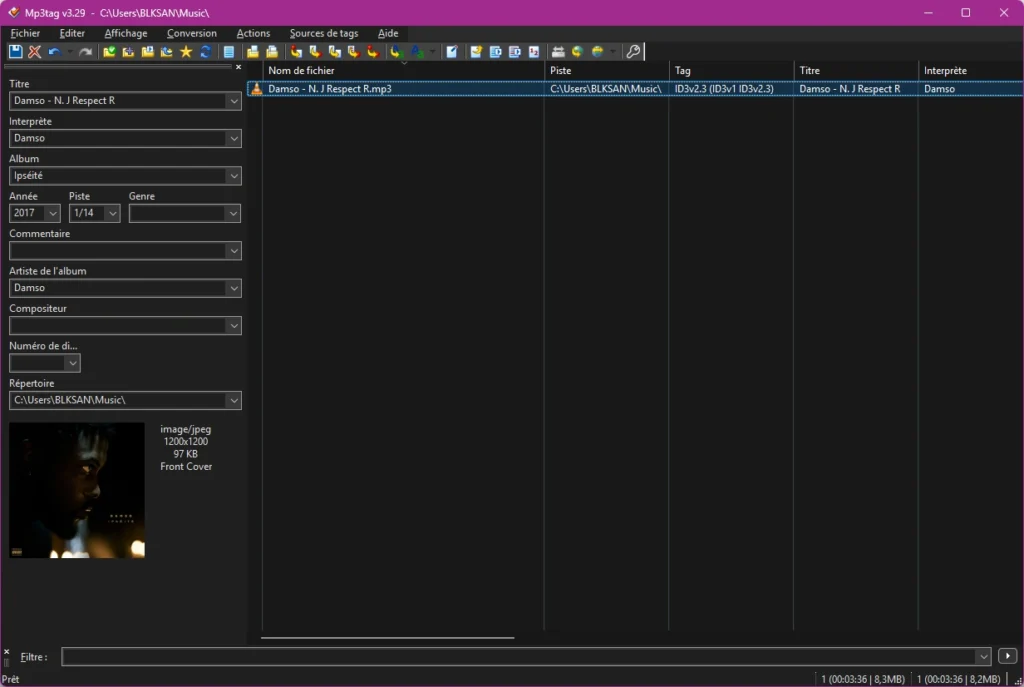1024x687 pixels.
Task: Refresh the file list with blue arrows
Action: coord(206,52)
